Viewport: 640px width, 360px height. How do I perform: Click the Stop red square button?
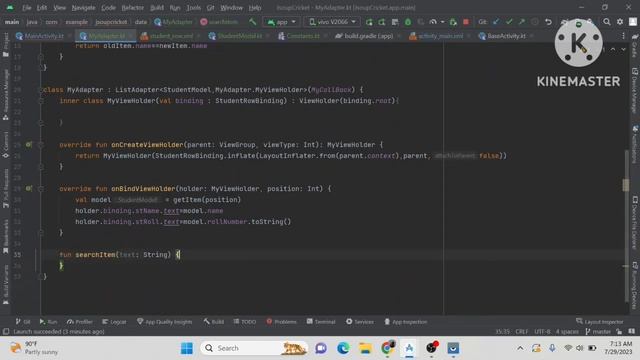click(466, 22)
